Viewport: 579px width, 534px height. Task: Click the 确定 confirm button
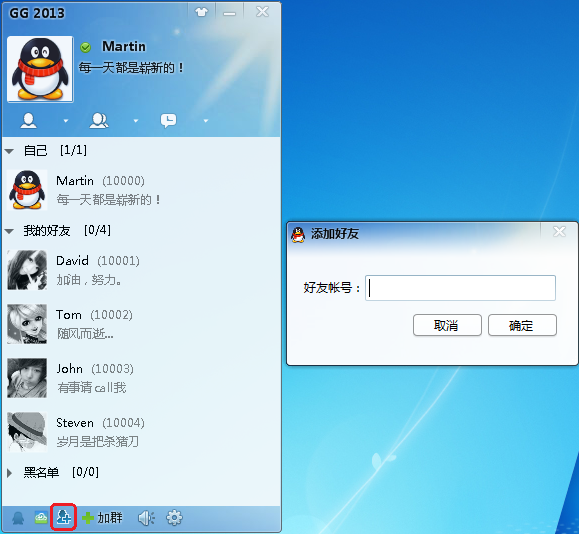tap(522, 325)
